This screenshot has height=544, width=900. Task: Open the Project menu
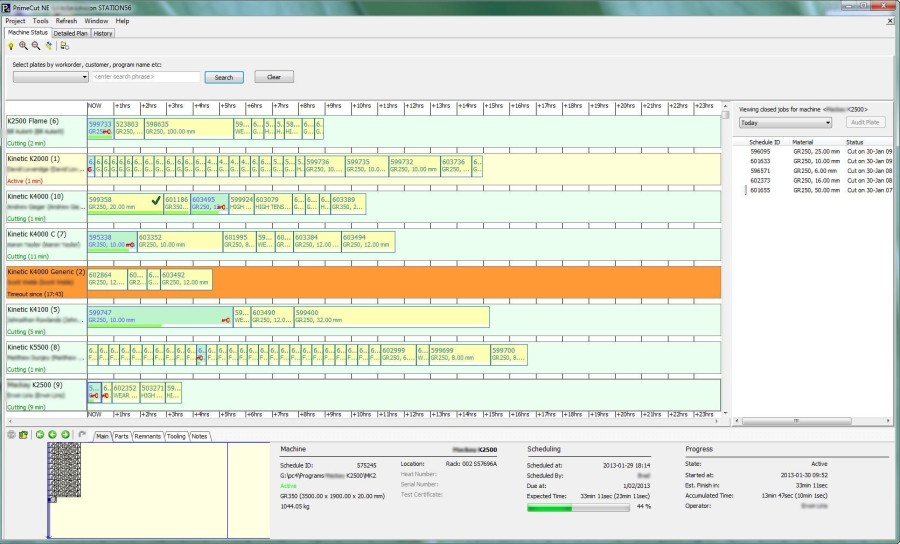coord(15,21)
